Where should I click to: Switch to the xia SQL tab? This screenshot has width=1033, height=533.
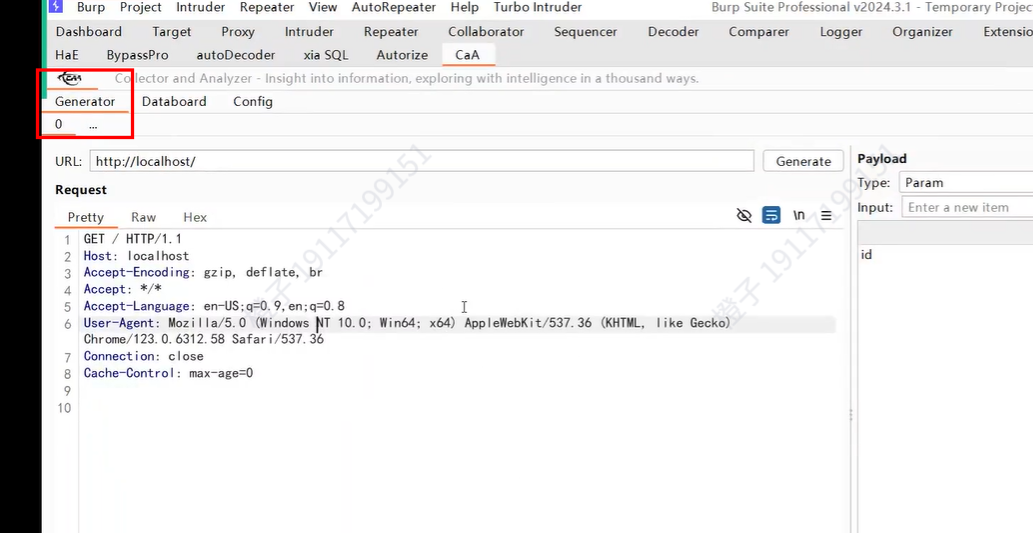tap(326, 55)
